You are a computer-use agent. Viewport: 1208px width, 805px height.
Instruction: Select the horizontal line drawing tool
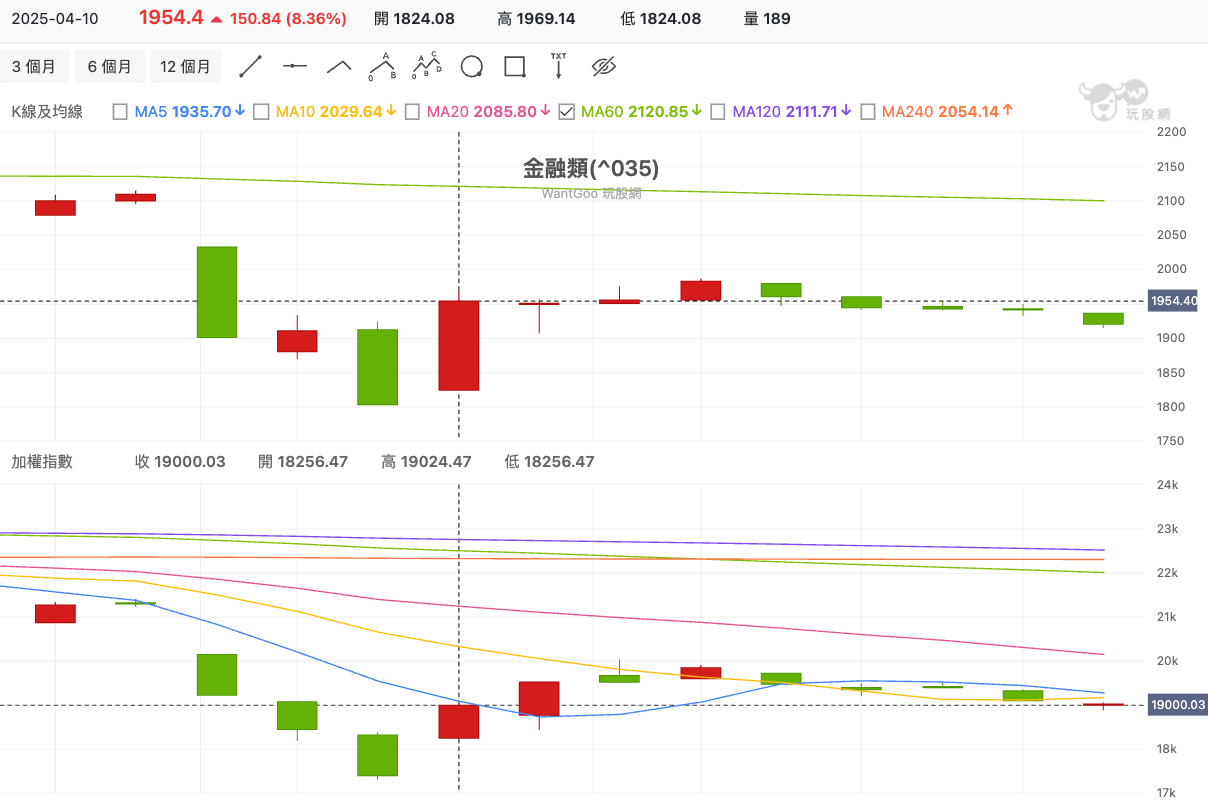click(295, 67)
